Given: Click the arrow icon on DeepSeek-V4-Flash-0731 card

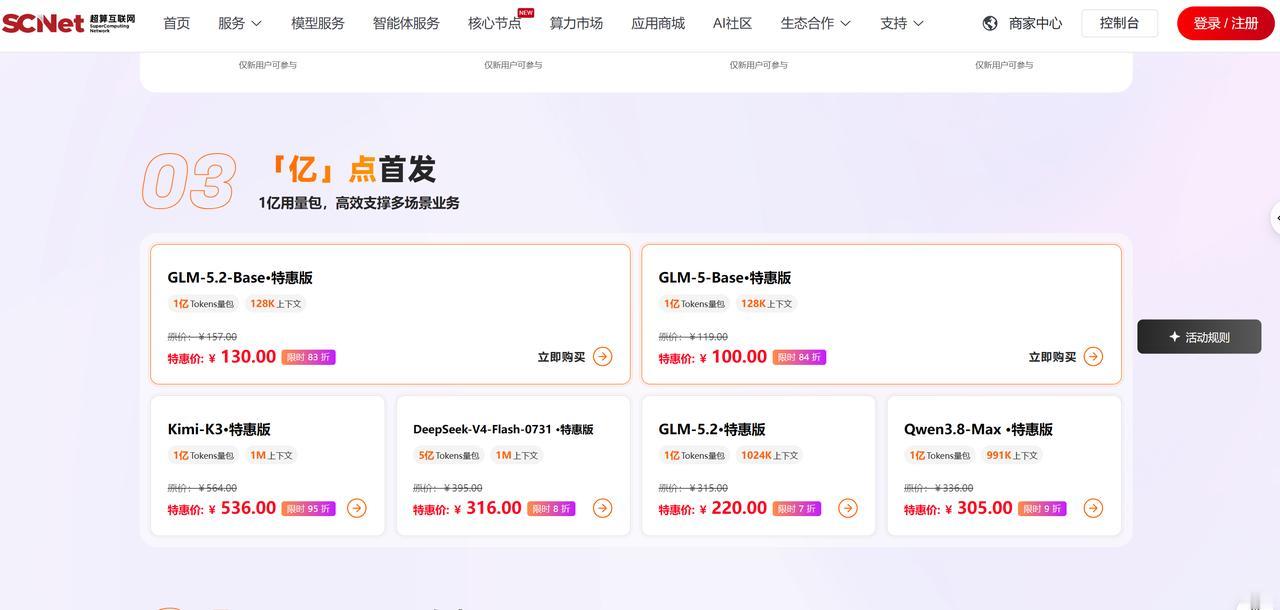Looking at the screenshot, I should coord(602,508).
